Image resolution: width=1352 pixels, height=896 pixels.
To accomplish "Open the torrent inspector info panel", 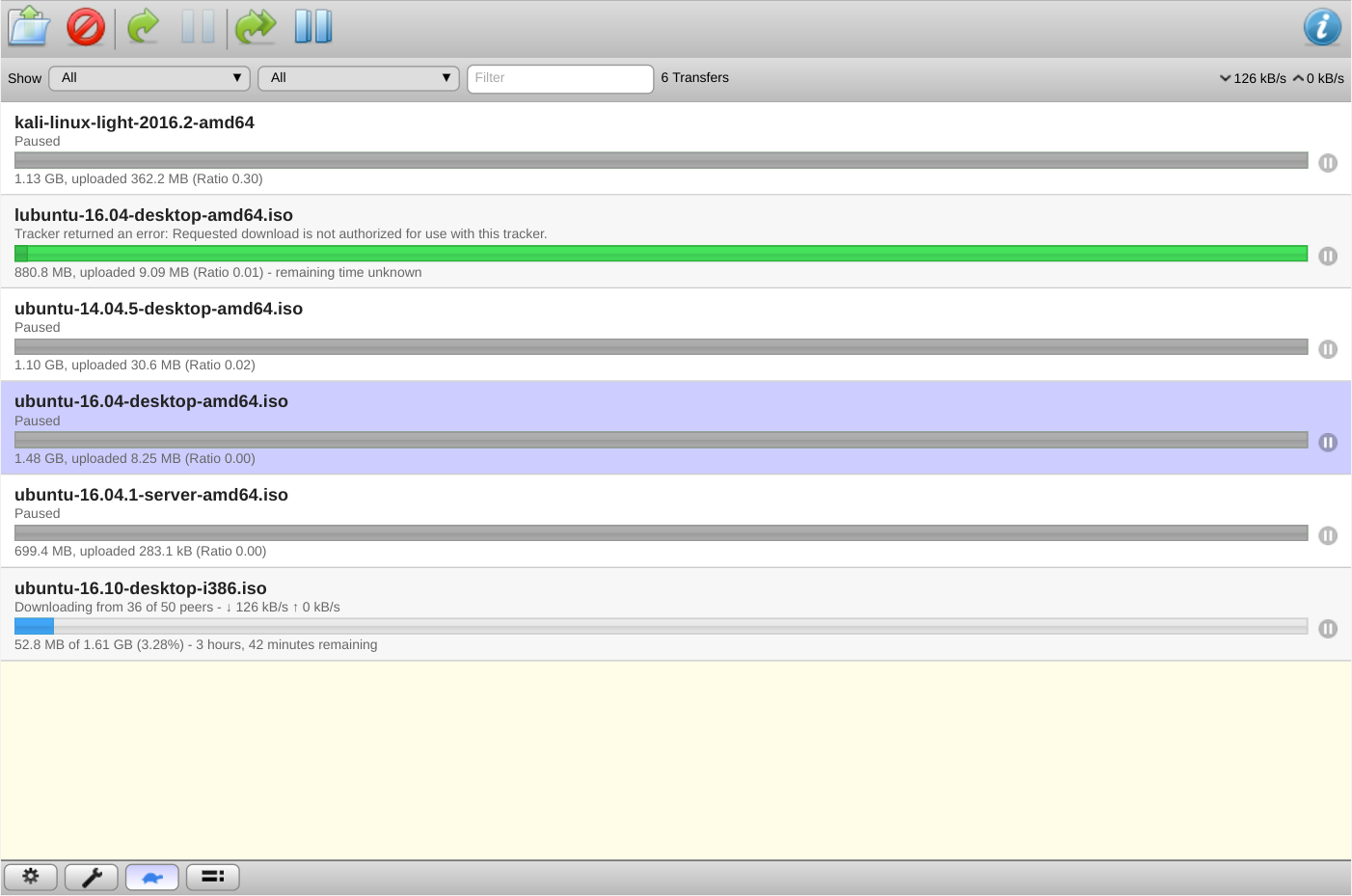I will click(1321, 27).
